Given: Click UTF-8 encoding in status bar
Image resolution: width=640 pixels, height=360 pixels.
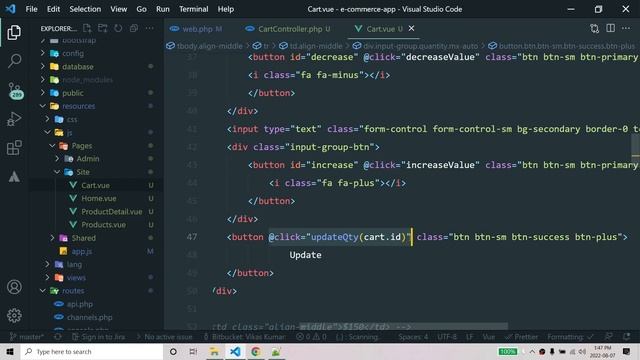Looking at the screenshot, I should pos(447,337).
